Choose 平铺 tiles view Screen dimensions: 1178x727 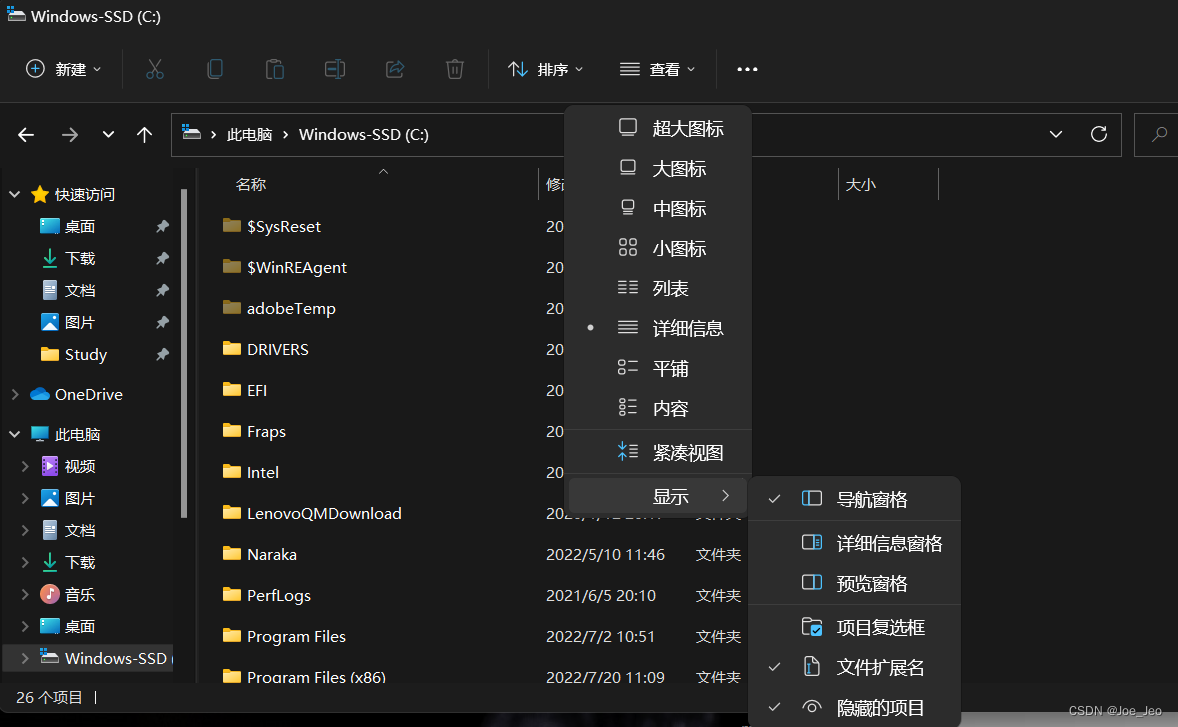click(x=658, y=368)
